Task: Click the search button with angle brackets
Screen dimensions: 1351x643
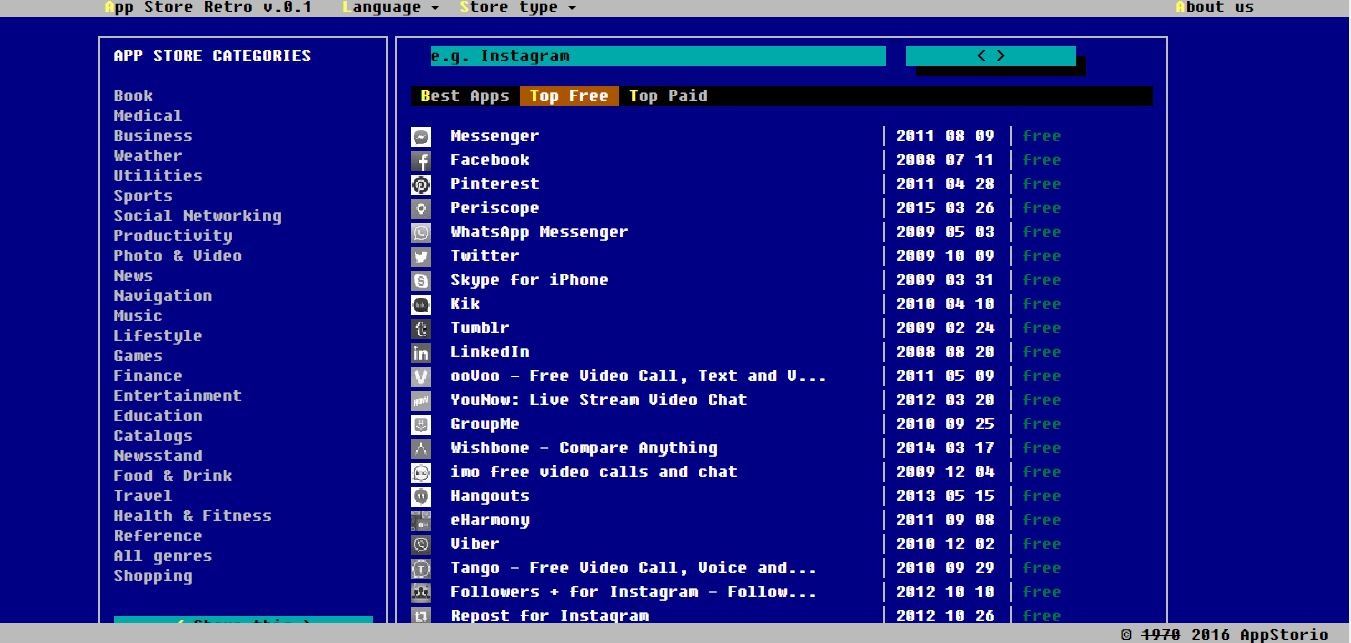Action: coord(991,56)
